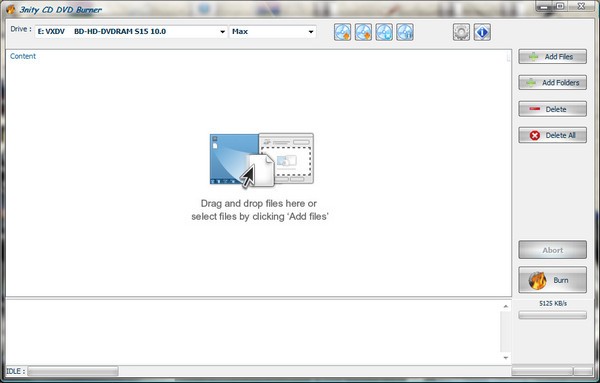Select the E: VXDV drive combo box

[131, 32]
